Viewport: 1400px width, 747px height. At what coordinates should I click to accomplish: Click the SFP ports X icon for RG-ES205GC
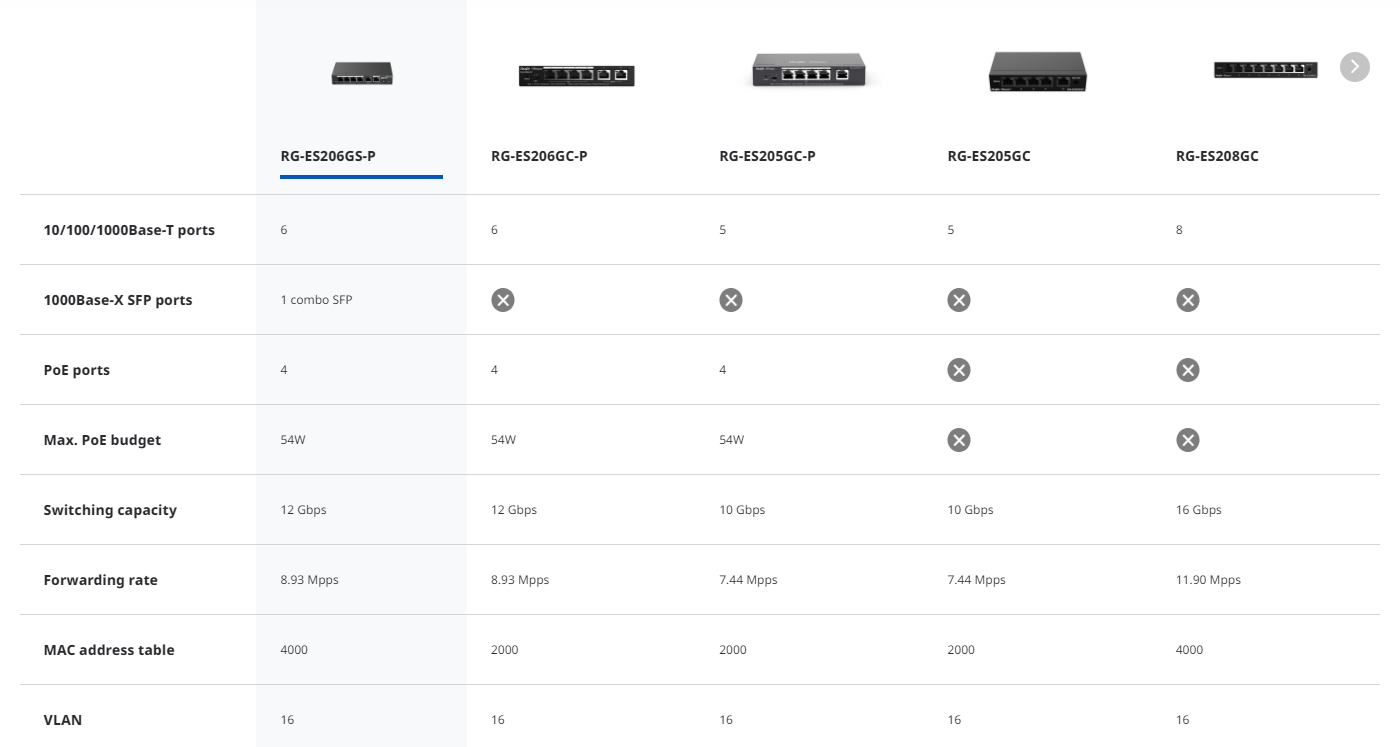(959, 300)
